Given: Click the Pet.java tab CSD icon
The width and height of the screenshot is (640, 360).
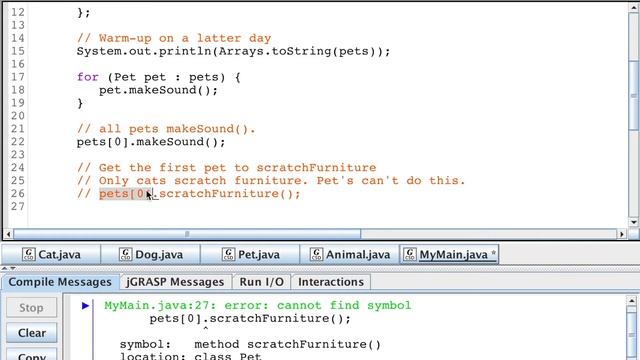Looking at the screenshot, I should pos(228,254).
